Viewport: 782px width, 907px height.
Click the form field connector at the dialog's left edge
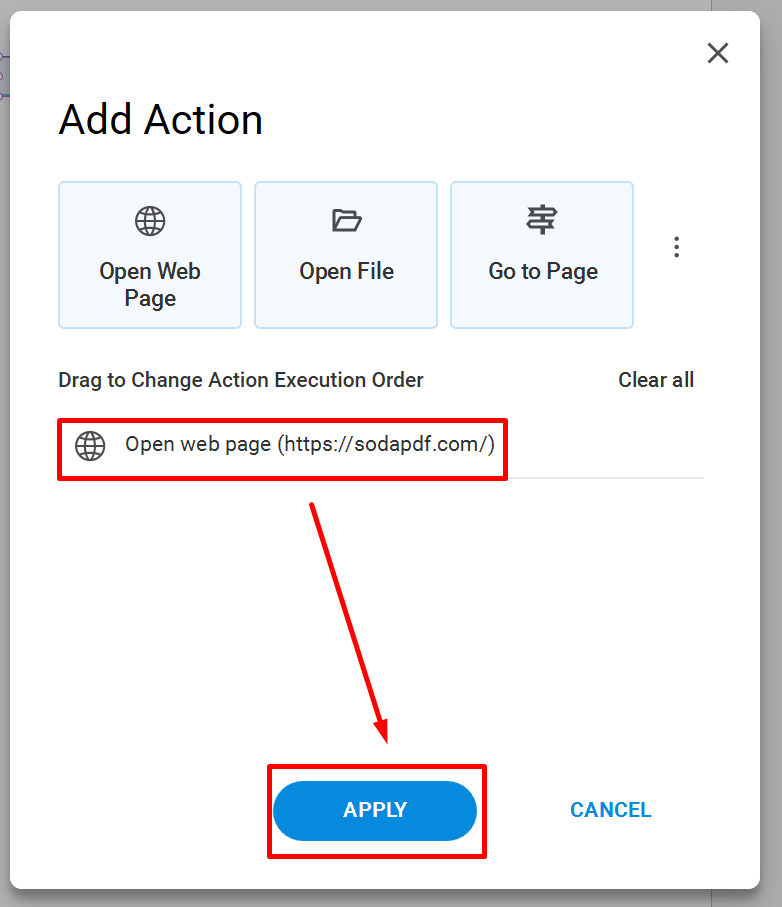coord(5,76)
